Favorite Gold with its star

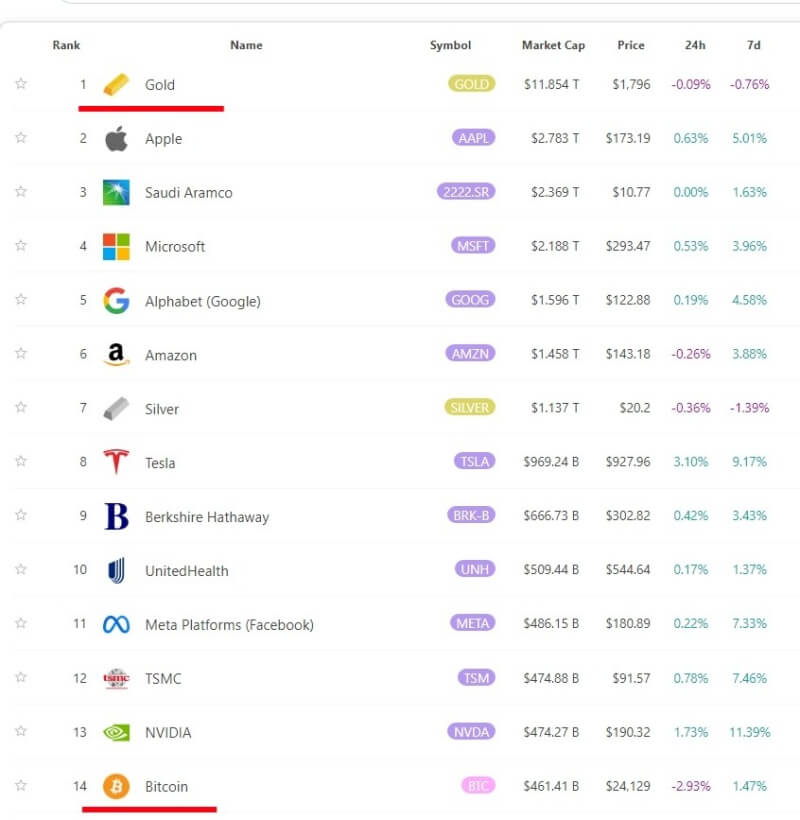coord(21,83)
